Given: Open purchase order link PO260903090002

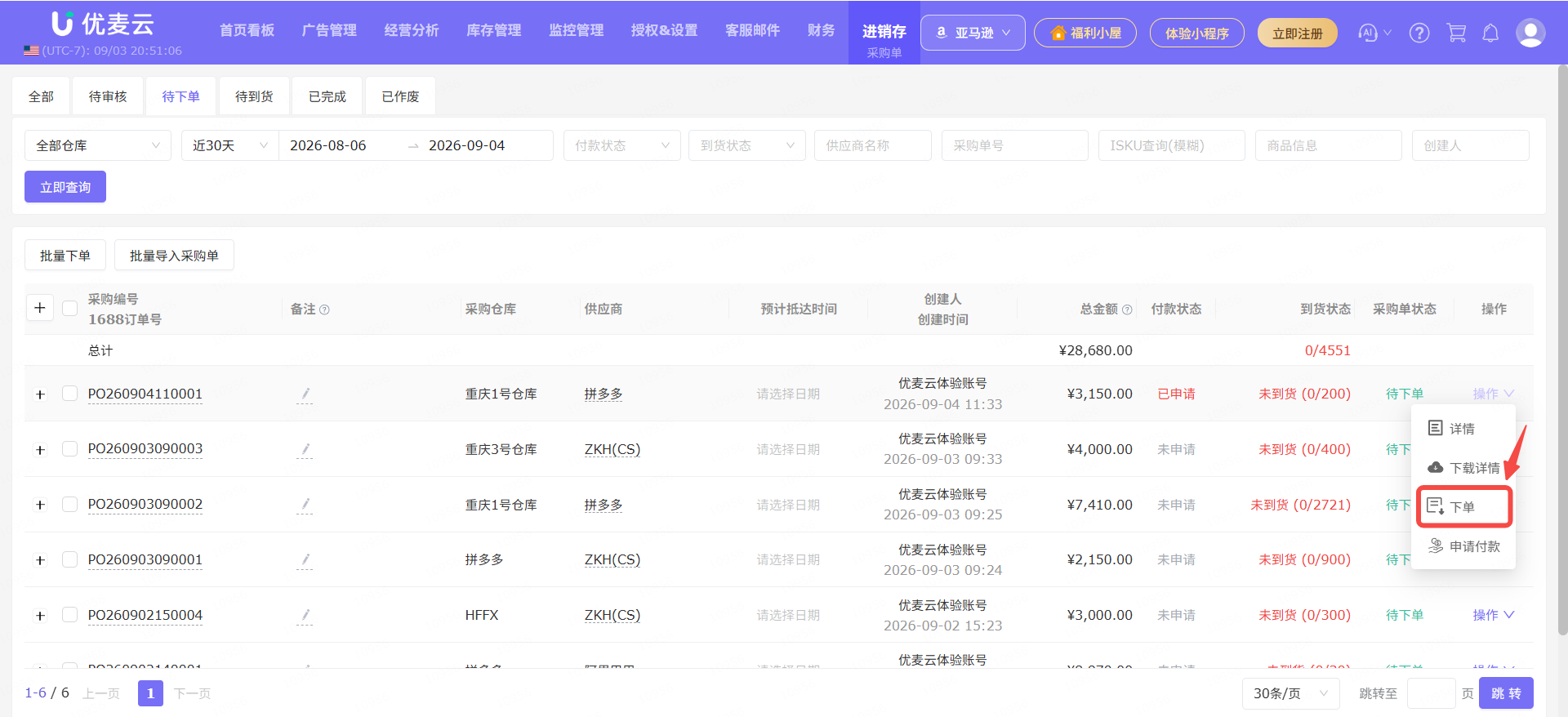Looking at the screenshot, I should [145, 504].
